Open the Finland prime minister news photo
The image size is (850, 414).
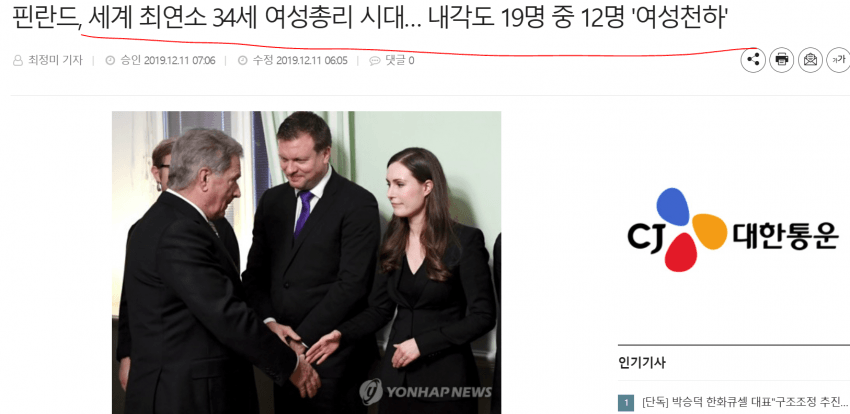[x=306, y=262]
